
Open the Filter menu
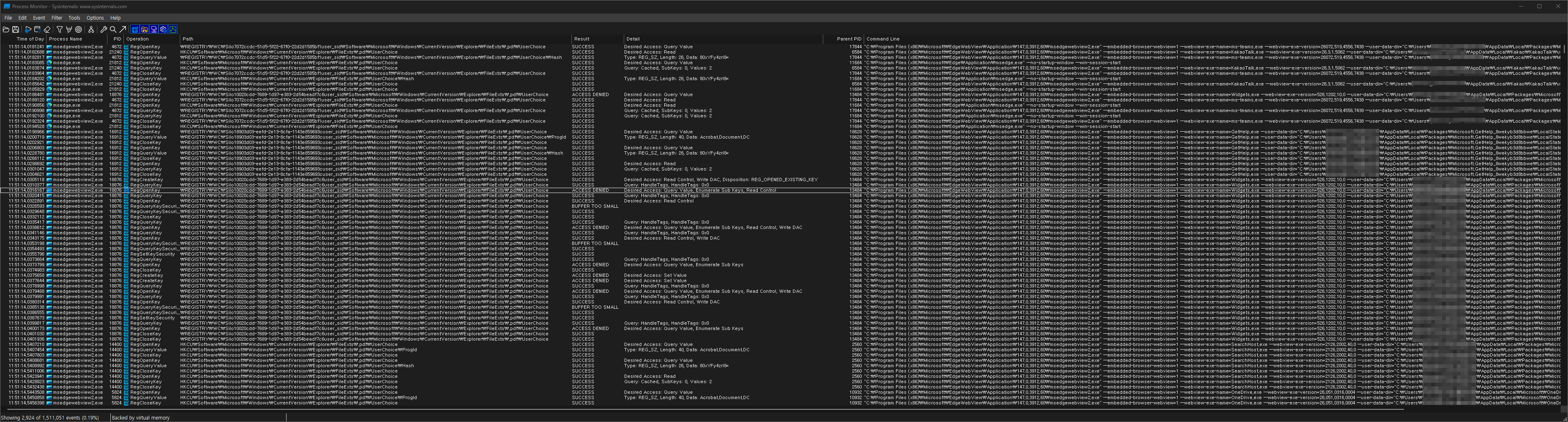click(56, 18)
